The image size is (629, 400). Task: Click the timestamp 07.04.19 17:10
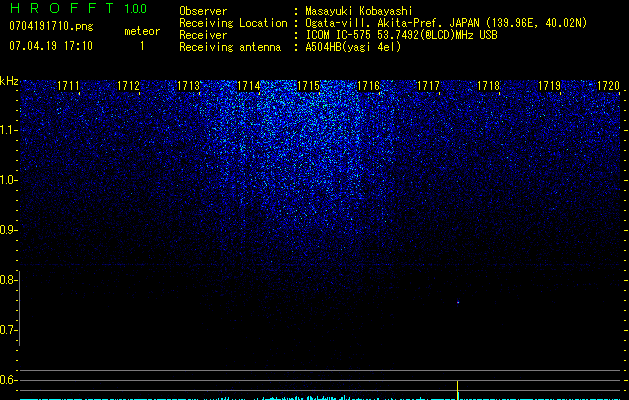(51, 45)
